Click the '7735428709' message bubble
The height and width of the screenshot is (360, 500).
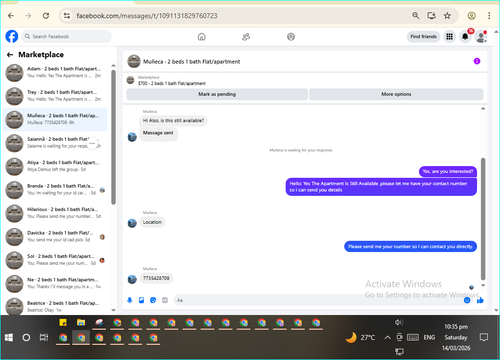(x=156, y=278)
